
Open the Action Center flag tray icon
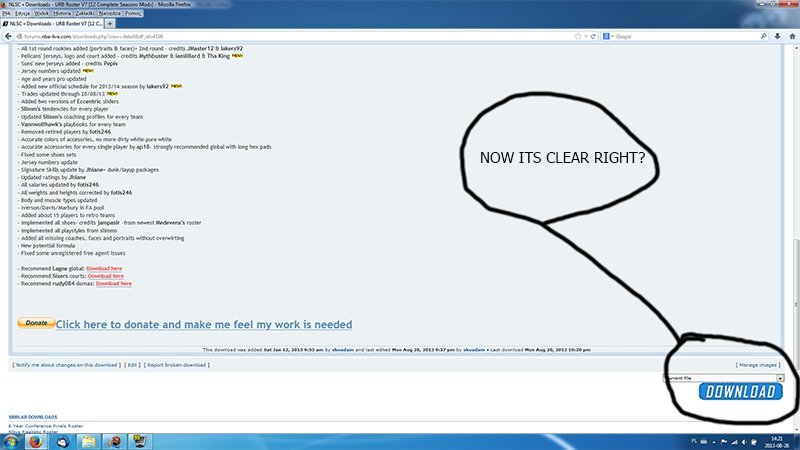(x=723, y=442)
